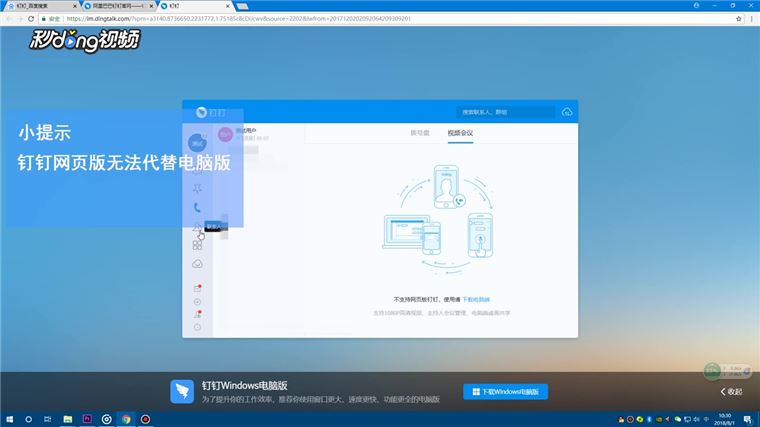Switch to the 视频会议 tab
Viewport: 760px width, 427px height.
pos(460,133)
